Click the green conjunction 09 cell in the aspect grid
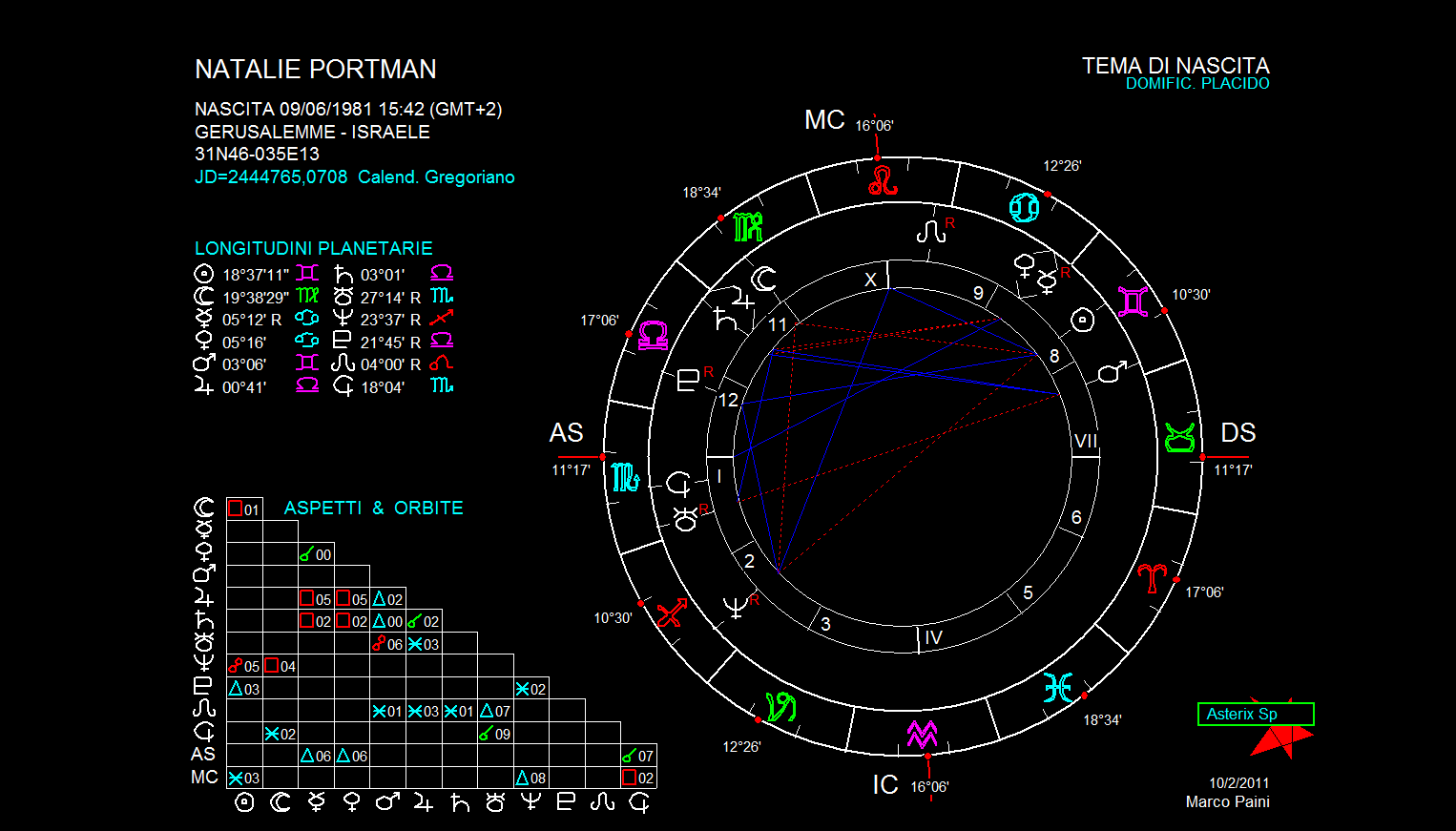Image resolution: width=1456 pixels, height=831 pixels. coord(495,734)
